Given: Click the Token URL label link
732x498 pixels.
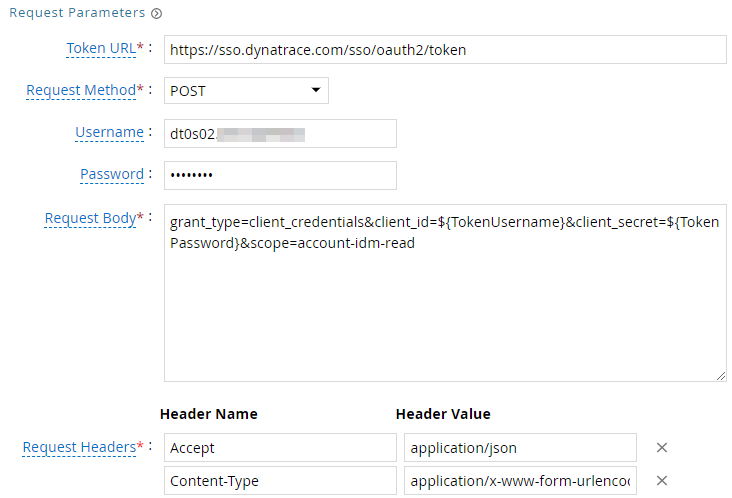Looking at the screenshot, I should click(101, 48).
